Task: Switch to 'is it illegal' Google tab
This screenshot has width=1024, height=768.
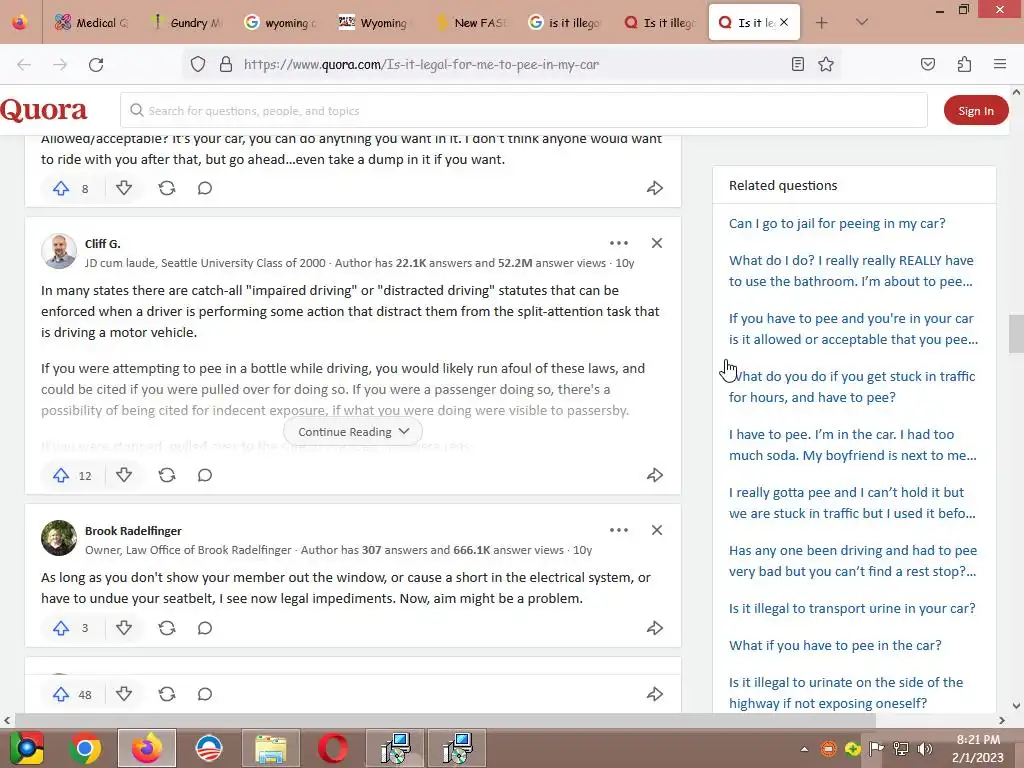Action: (x=565, y=23)
